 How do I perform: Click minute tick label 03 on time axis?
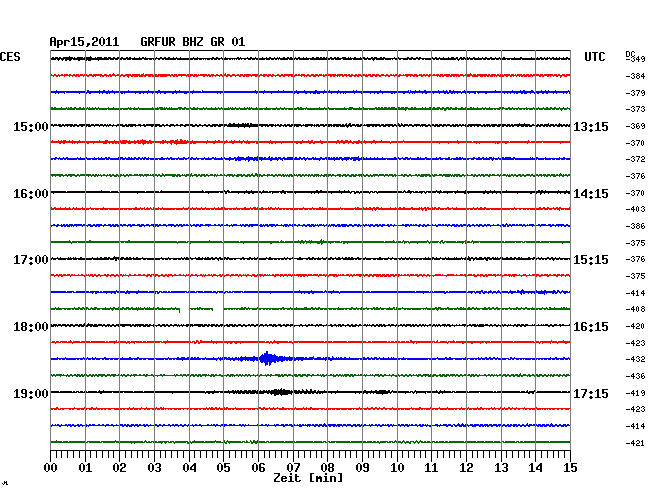click(x=154, y=468)
